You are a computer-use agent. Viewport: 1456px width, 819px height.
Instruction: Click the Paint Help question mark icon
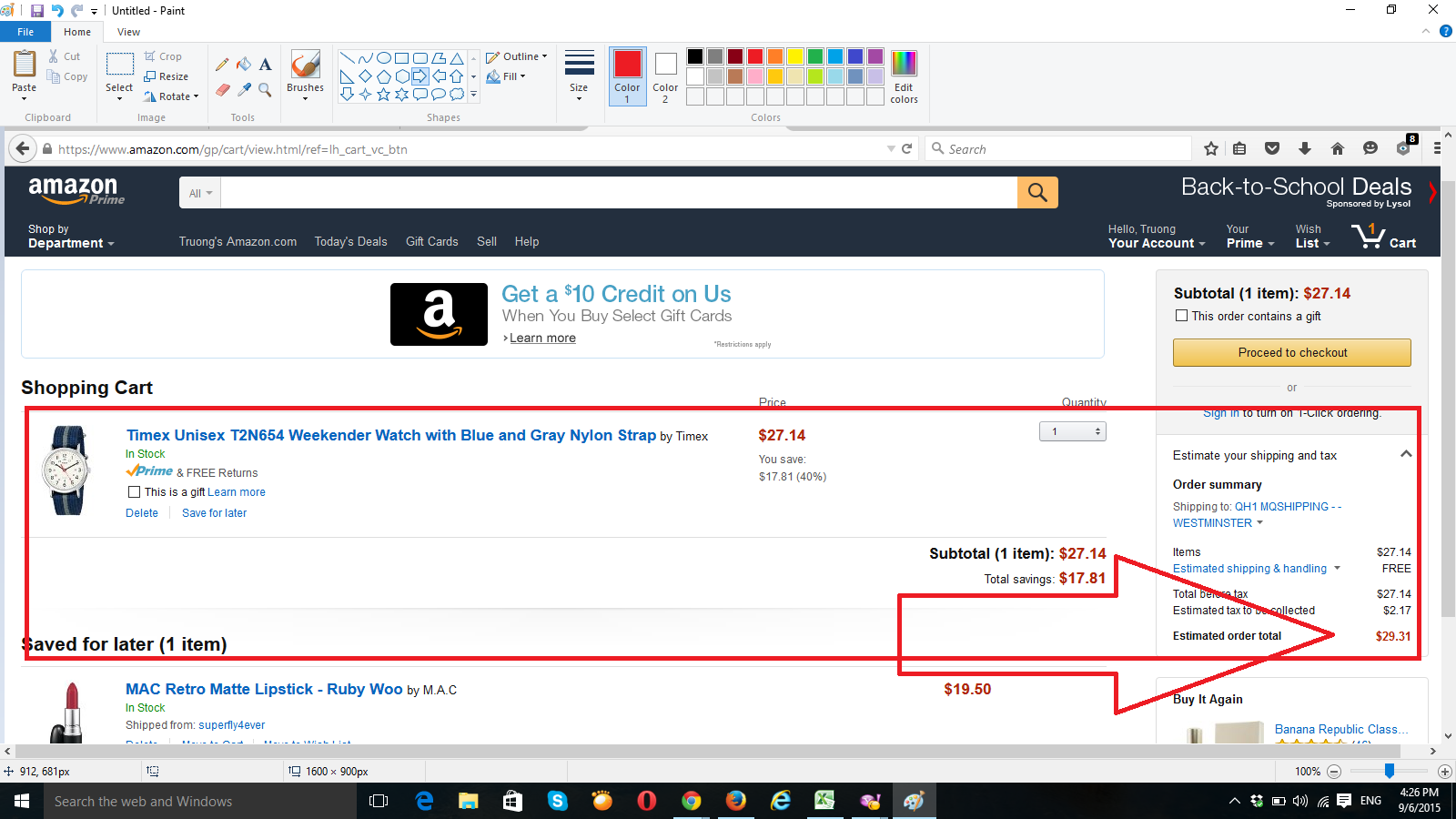coord(1446,31)
